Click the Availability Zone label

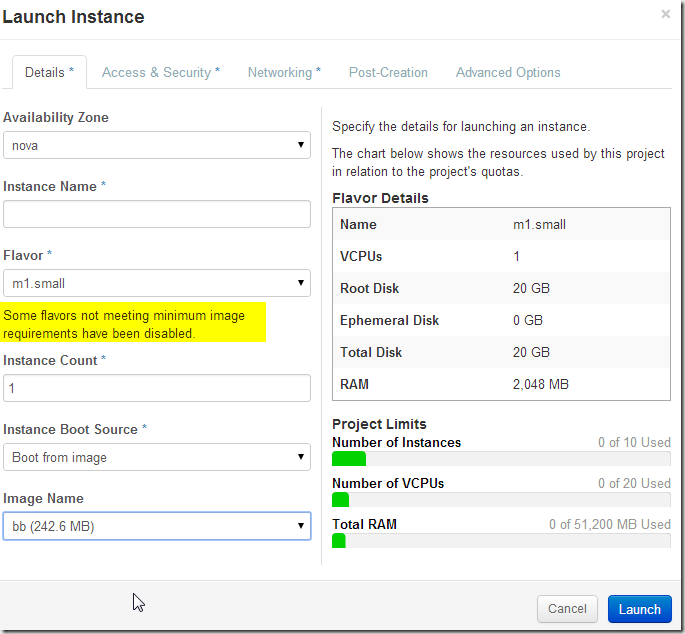[56, 117]
